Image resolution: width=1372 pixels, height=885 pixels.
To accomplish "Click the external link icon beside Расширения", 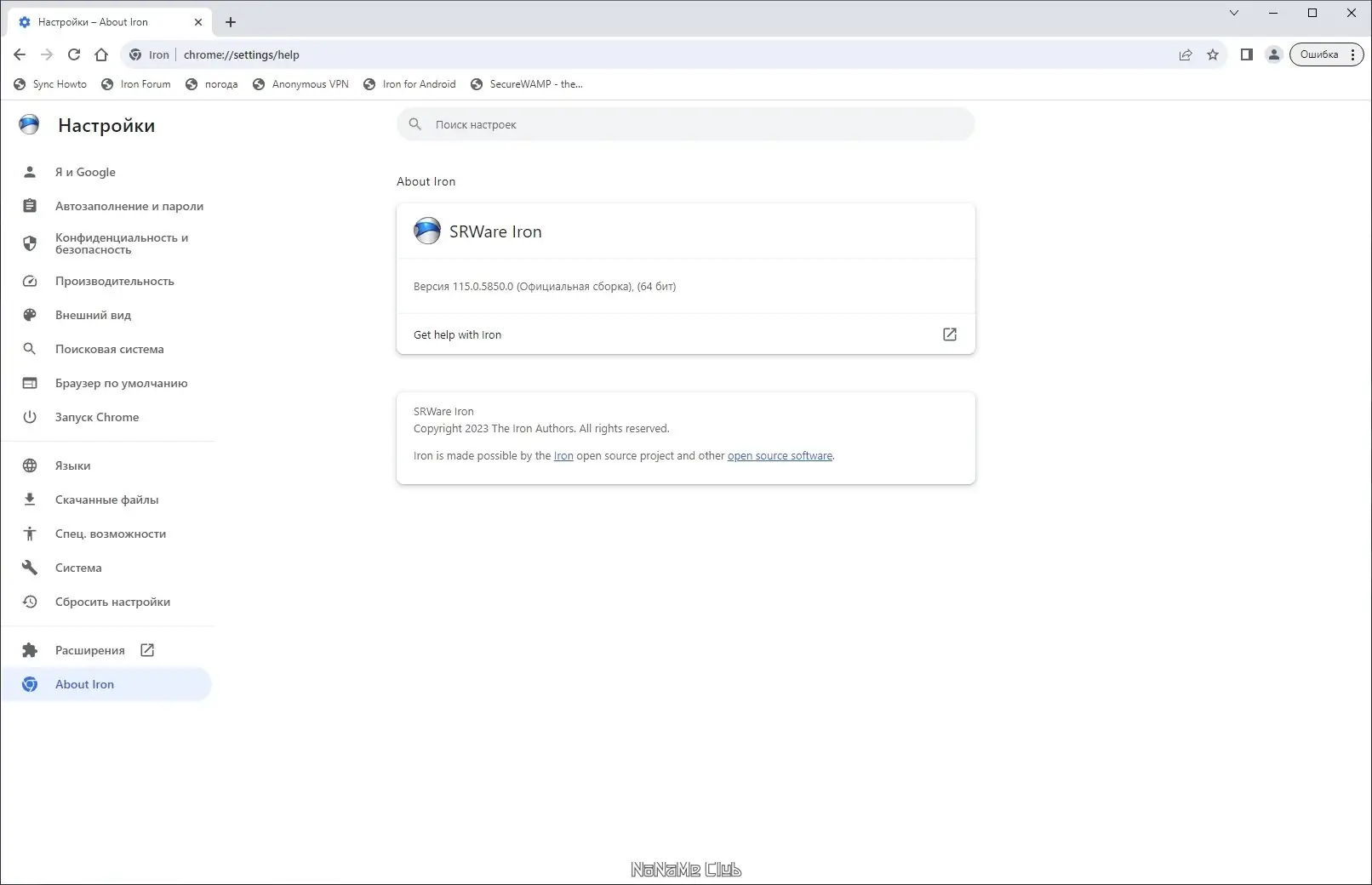I will click(147, 650).
